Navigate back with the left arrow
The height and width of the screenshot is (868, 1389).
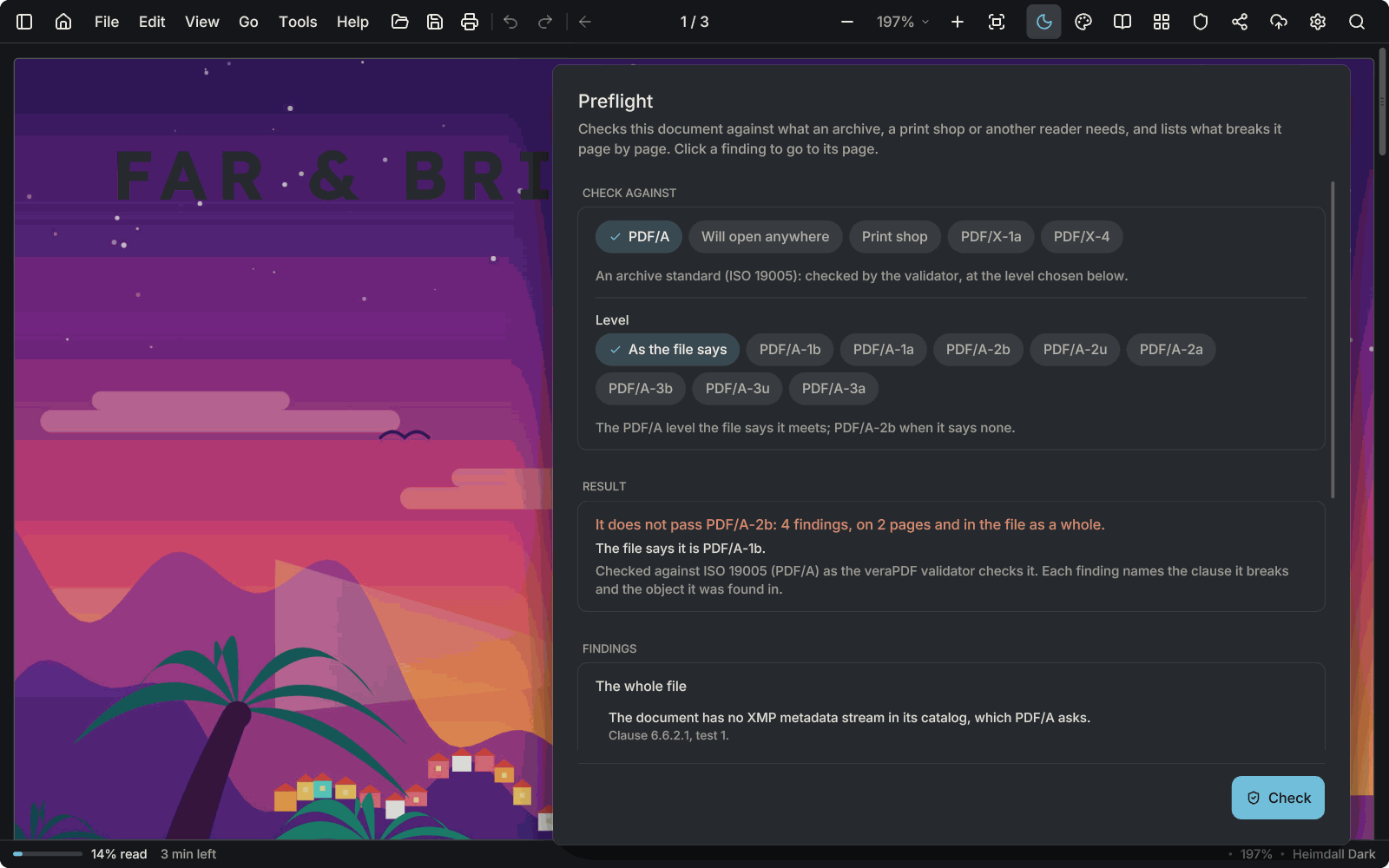pos(585,22)
